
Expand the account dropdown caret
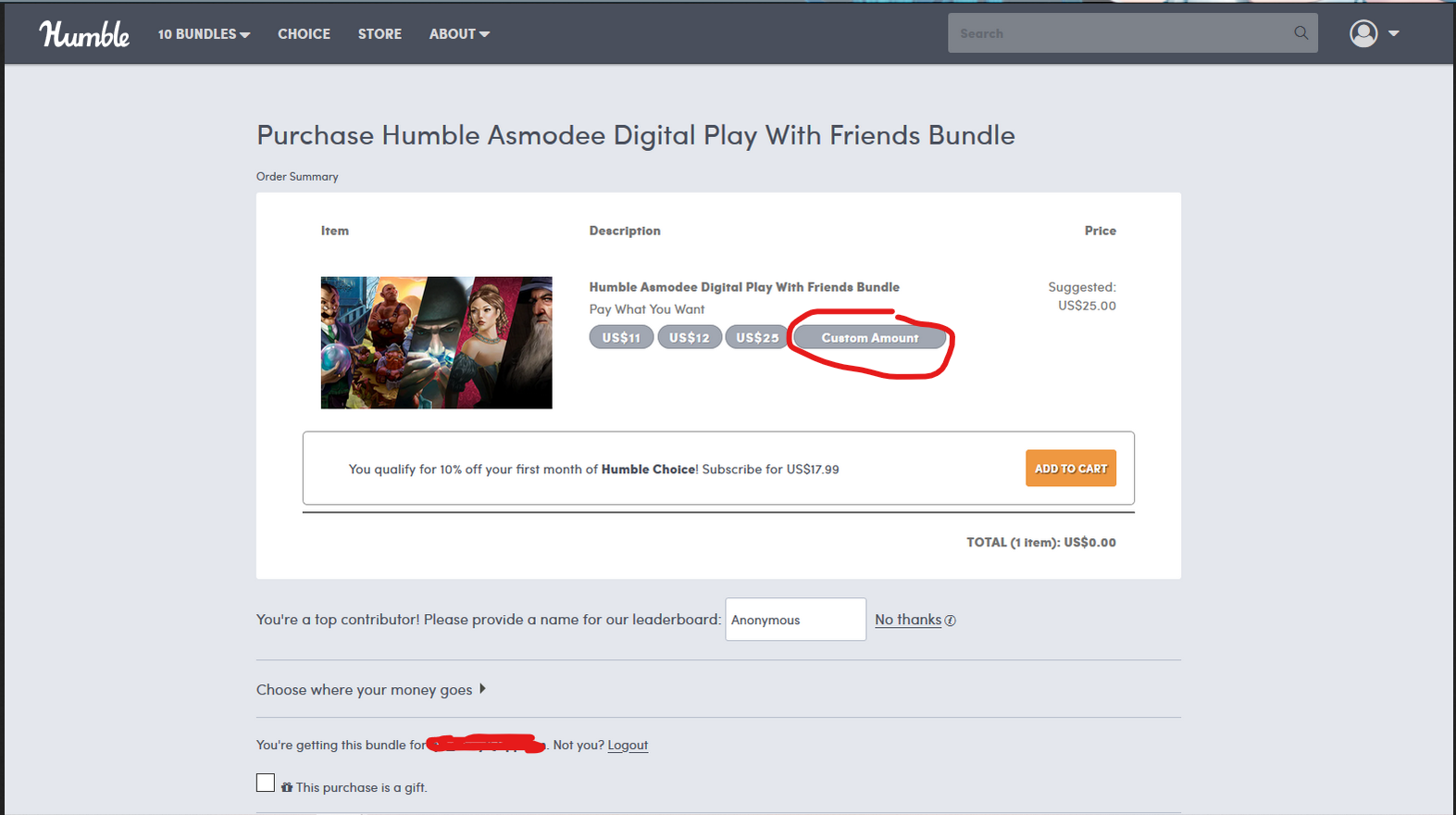pos(1393,34)
